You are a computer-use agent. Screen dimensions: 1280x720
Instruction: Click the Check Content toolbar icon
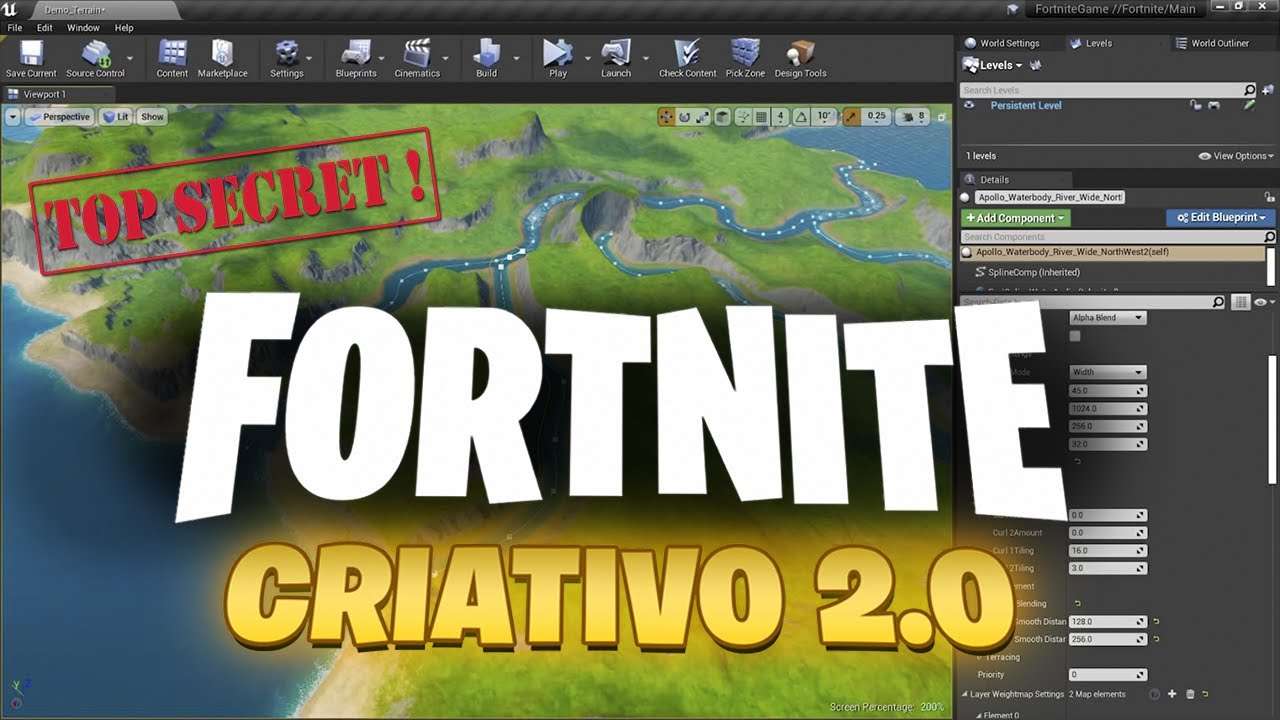pyautogui.click(x=687, y=58)
